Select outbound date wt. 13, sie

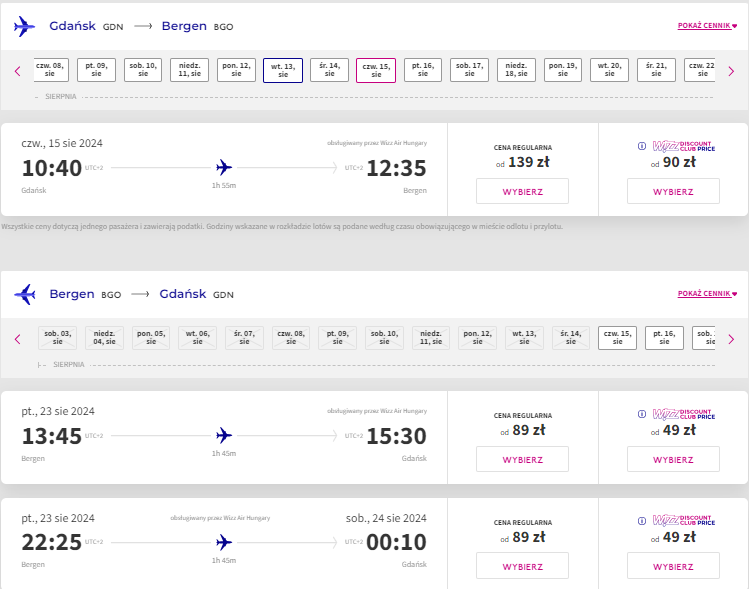(283, 70)
